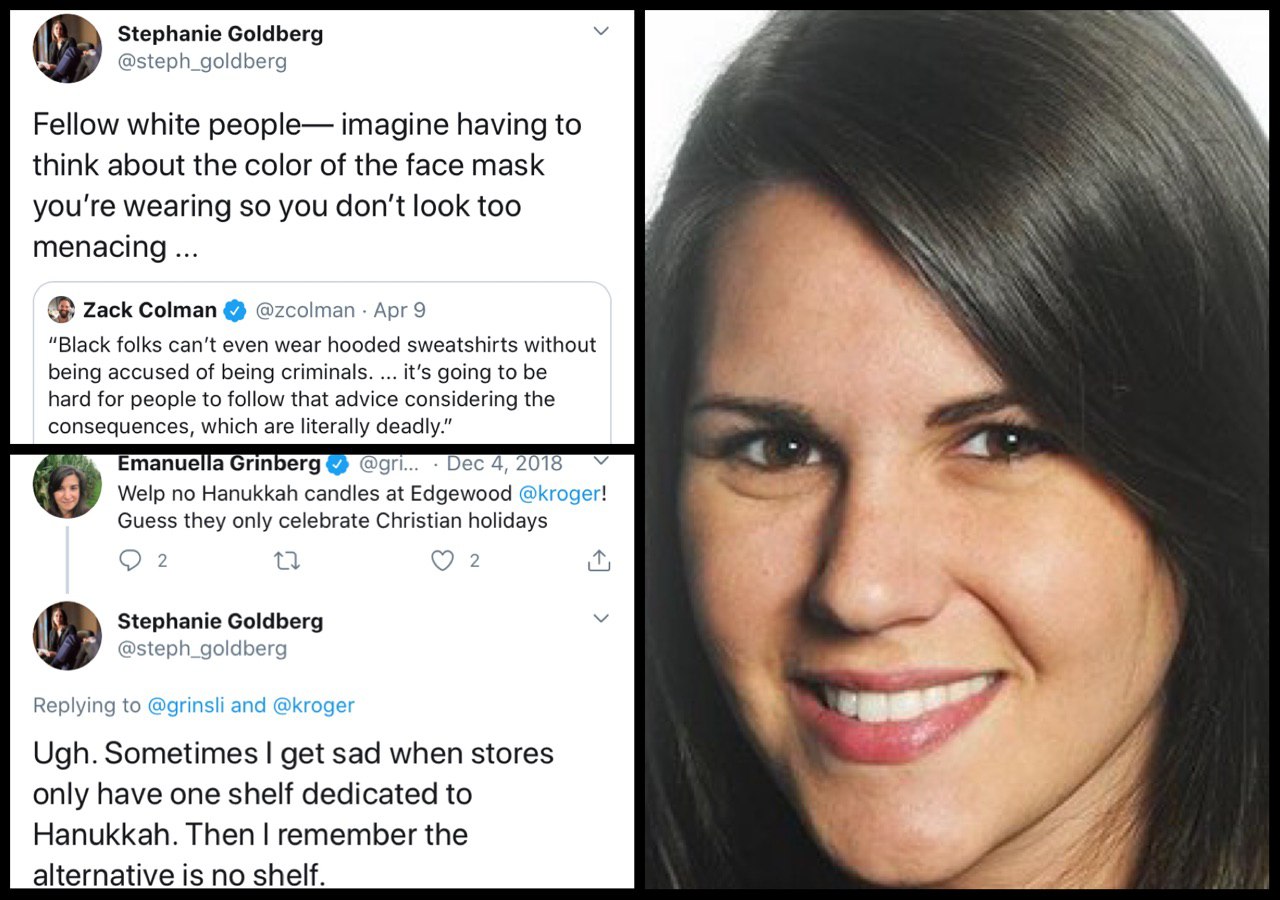Open @grinsli in the Replying to line
This screenshot has height=900, width=1280.
pos(186,705)
